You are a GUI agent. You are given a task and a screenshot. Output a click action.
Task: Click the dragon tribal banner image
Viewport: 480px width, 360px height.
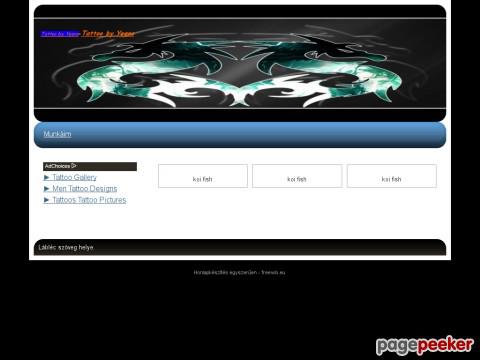pos(240,63)
